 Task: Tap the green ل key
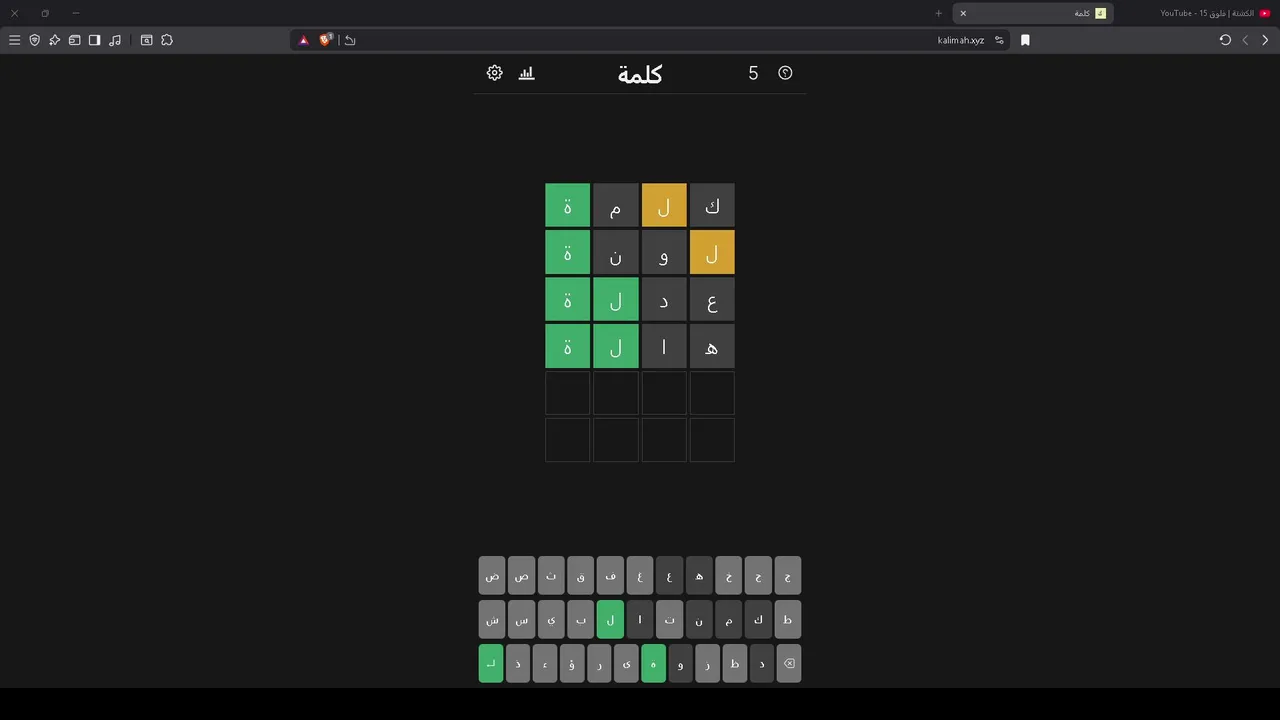(610, 619)
